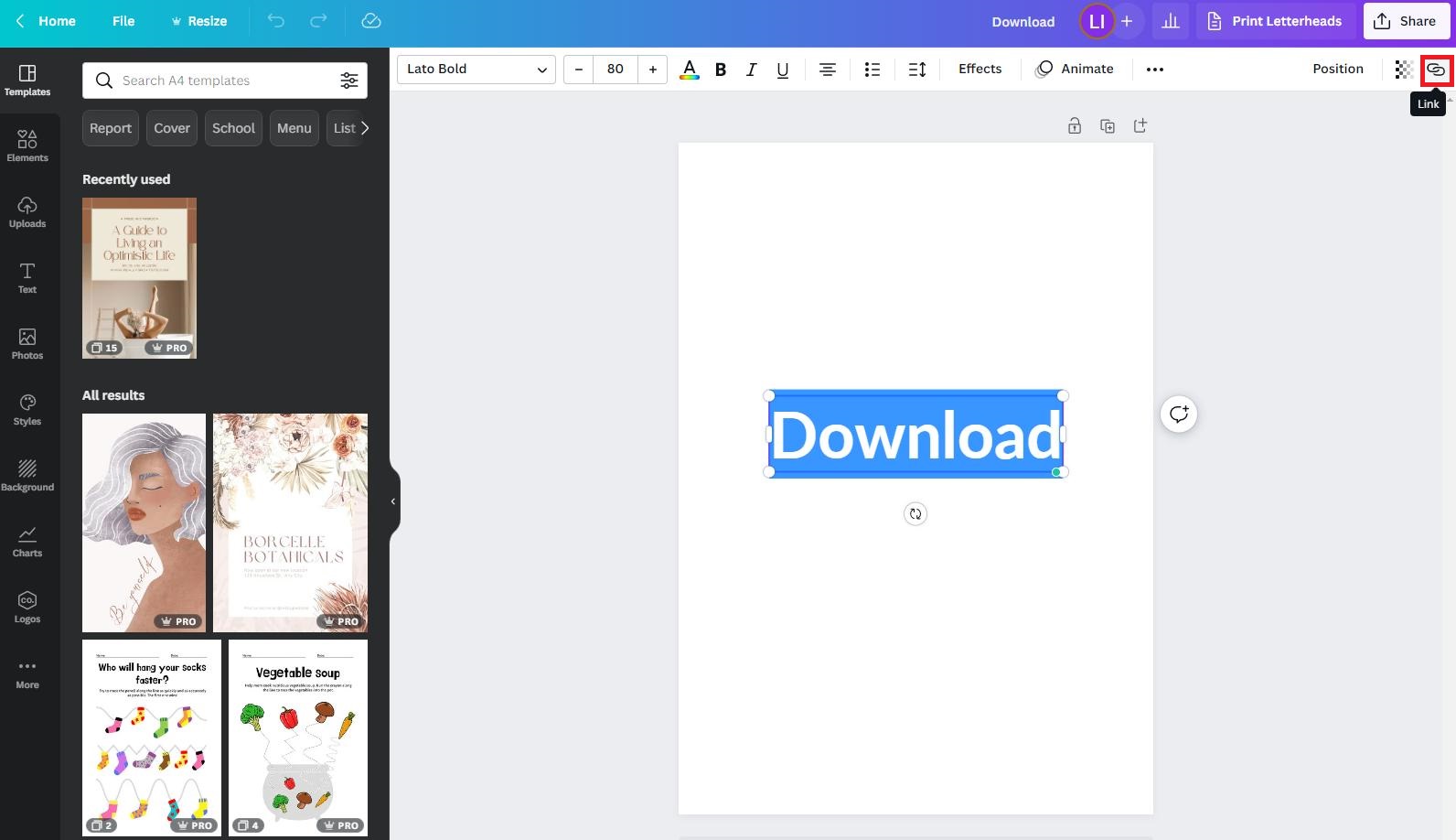1456x840 pixels.
Task: Duplicate the page
Action: (1108, 126)
